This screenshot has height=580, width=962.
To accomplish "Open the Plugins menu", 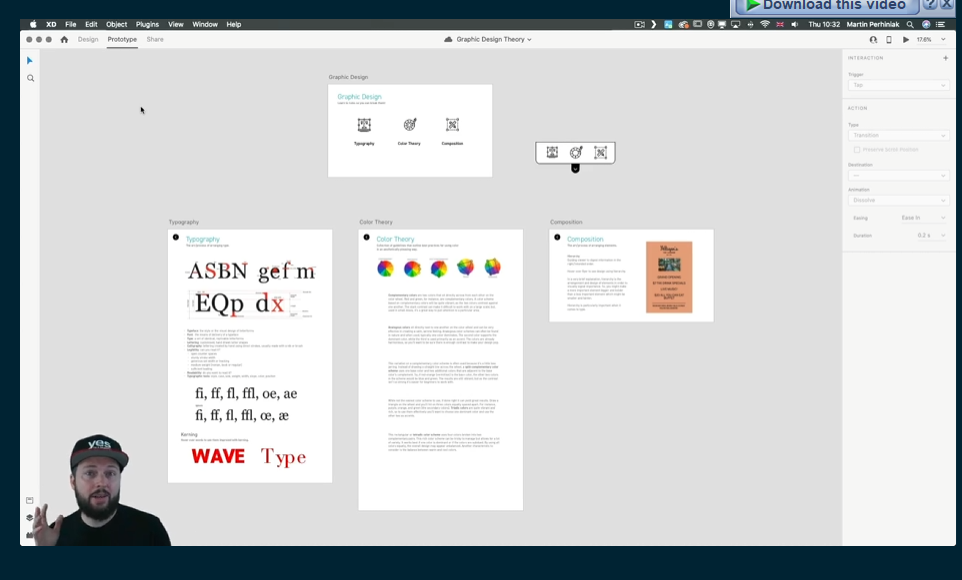I will pos(147,25).
